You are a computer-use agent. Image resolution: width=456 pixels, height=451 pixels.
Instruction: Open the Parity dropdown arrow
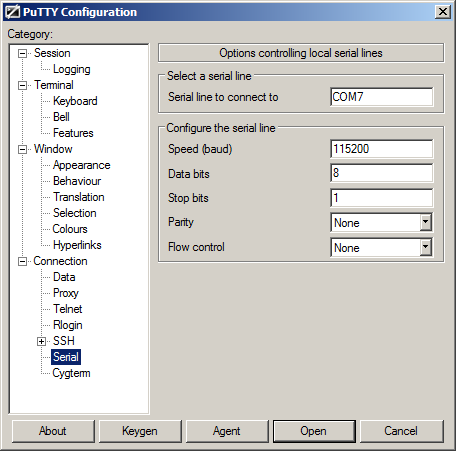pyautogui.click(x=425, y=222)
